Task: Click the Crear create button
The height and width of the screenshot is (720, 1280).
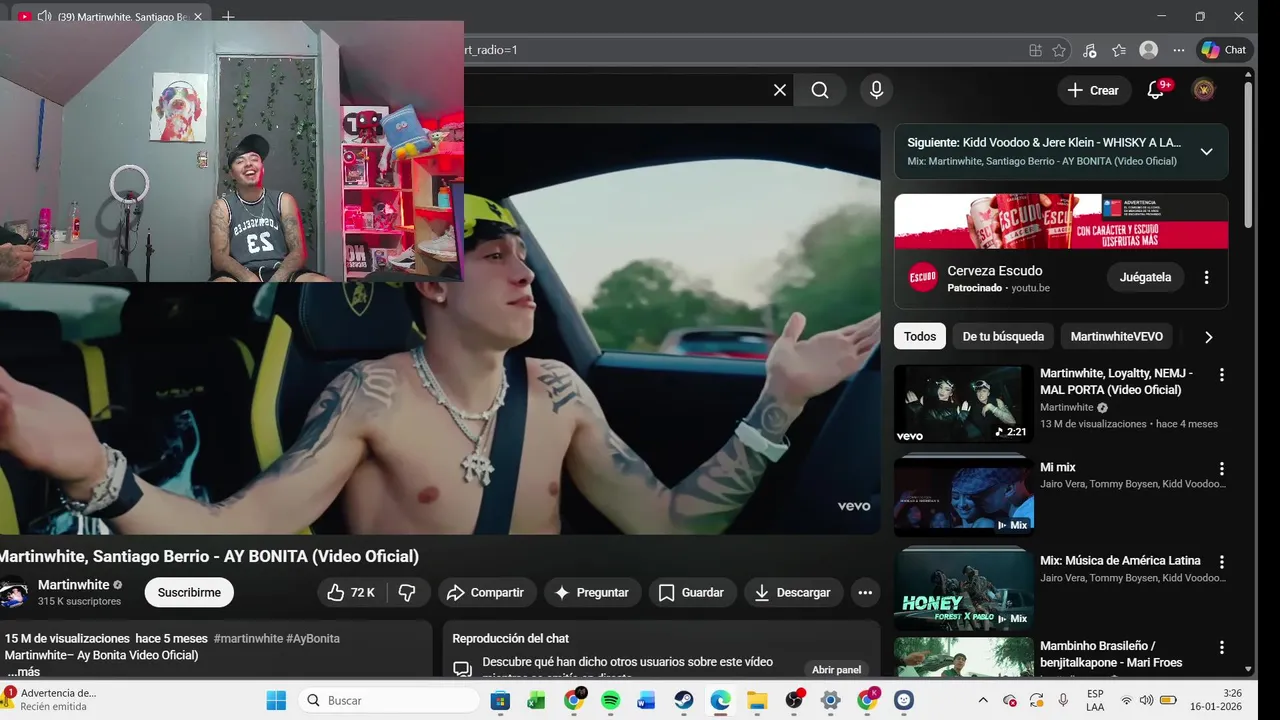Action: (x=1094, y=90)
